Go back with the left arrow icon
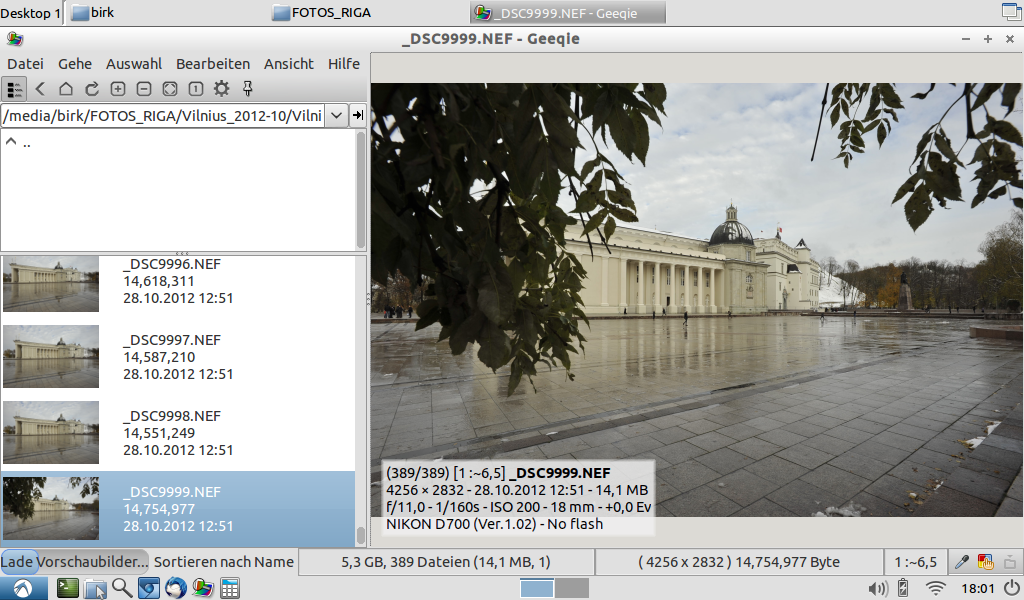Image resolution: width=1024 pixels, height=600 pixels. pos(40,89)
